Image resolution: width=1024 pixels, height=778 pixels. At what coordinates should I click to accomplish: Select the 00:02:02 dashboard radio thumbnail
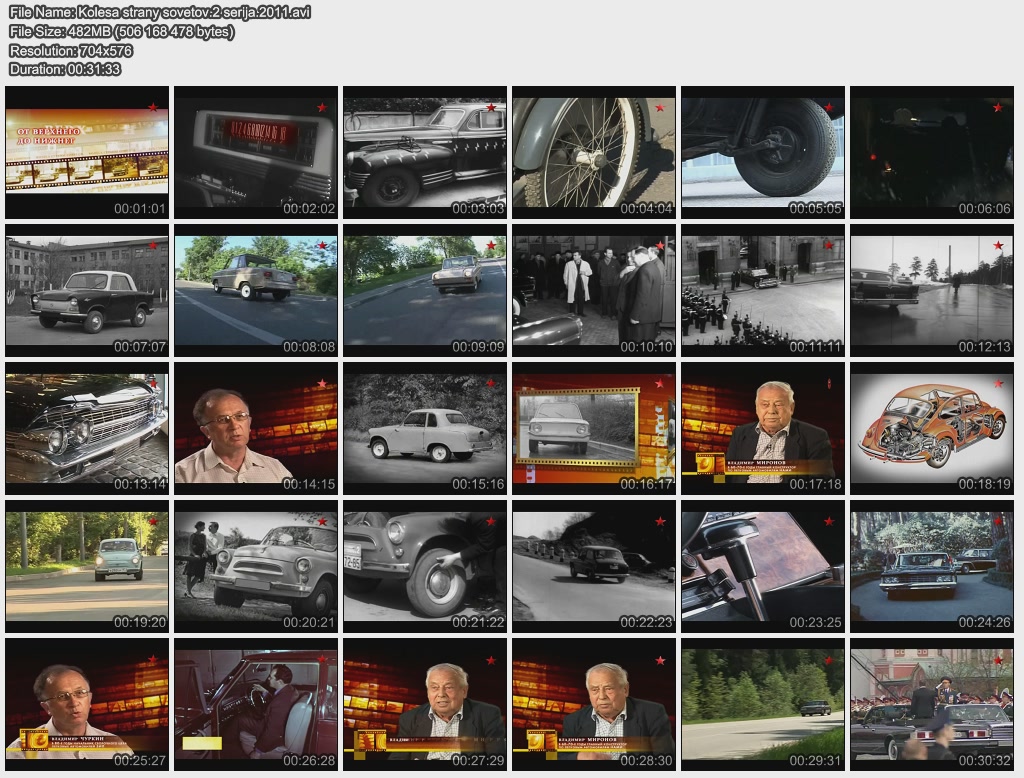tap(256, 152)
